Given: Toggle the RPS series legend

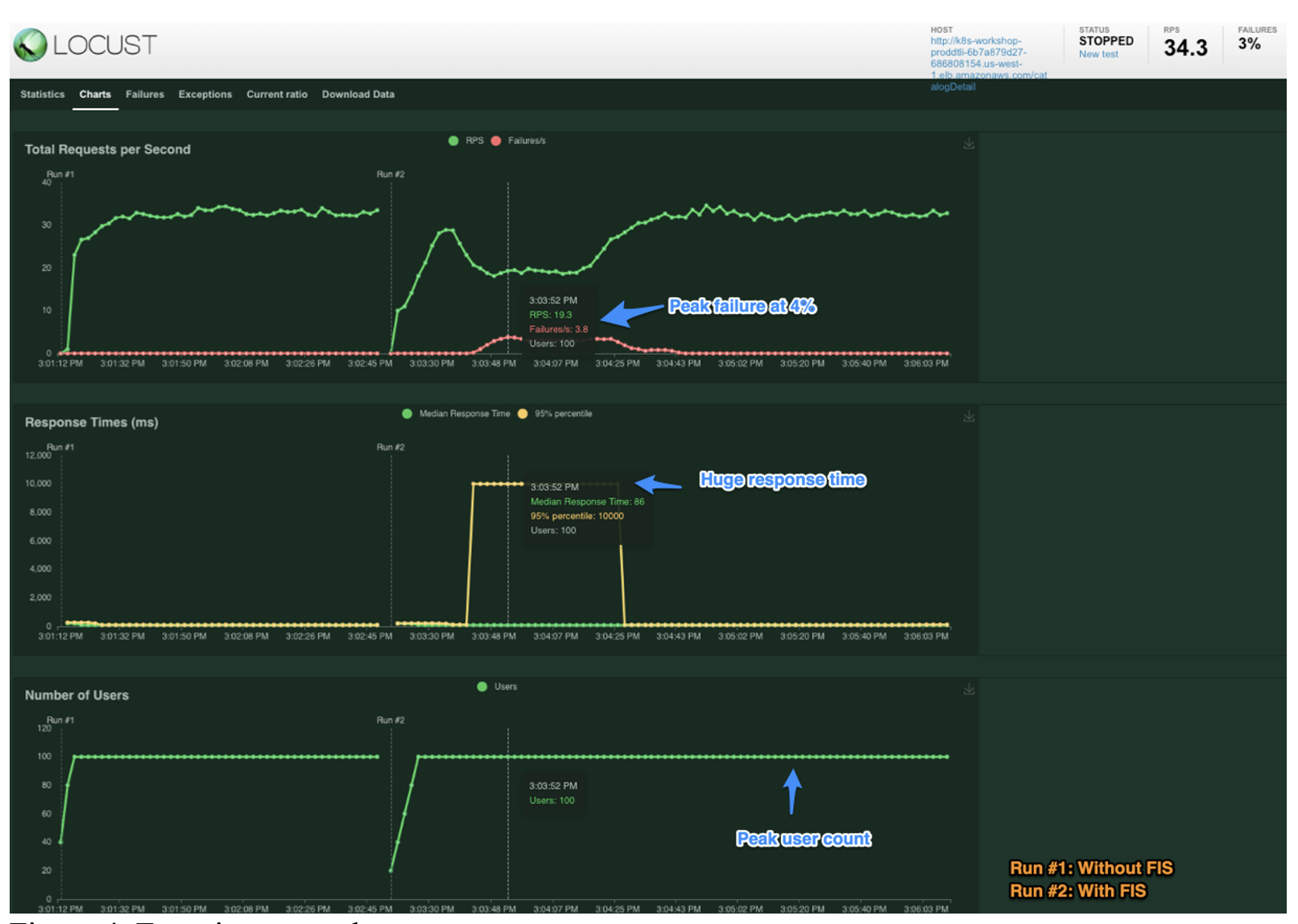Looking at the screenshot, I should point(466,141).
